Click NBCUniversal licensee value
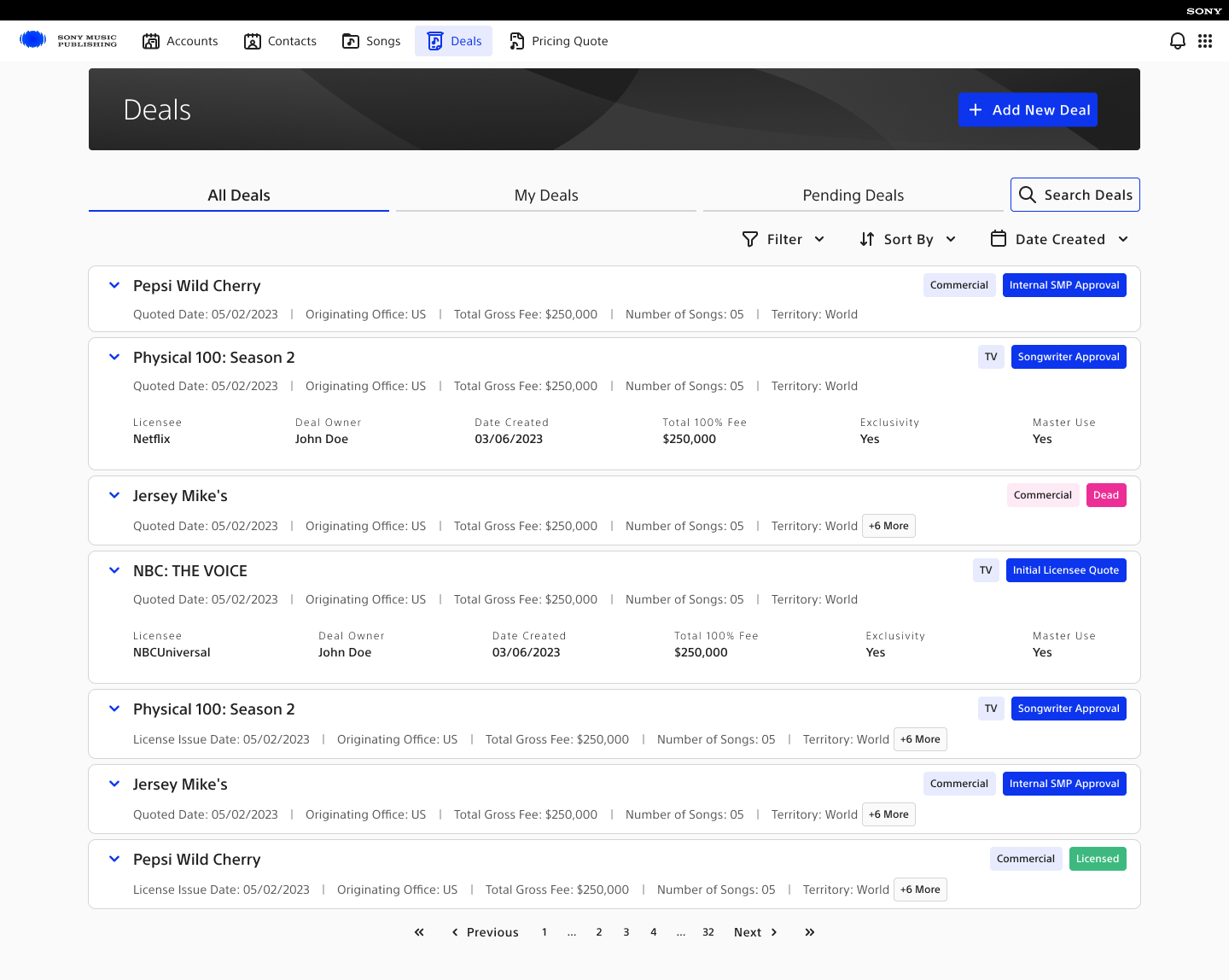 (172, 652)
